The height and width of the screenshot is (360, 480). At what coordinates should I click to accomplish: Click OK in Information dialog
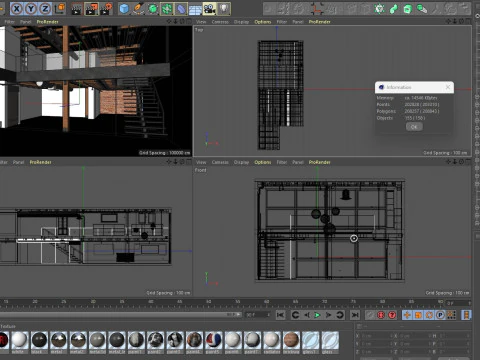414,127
